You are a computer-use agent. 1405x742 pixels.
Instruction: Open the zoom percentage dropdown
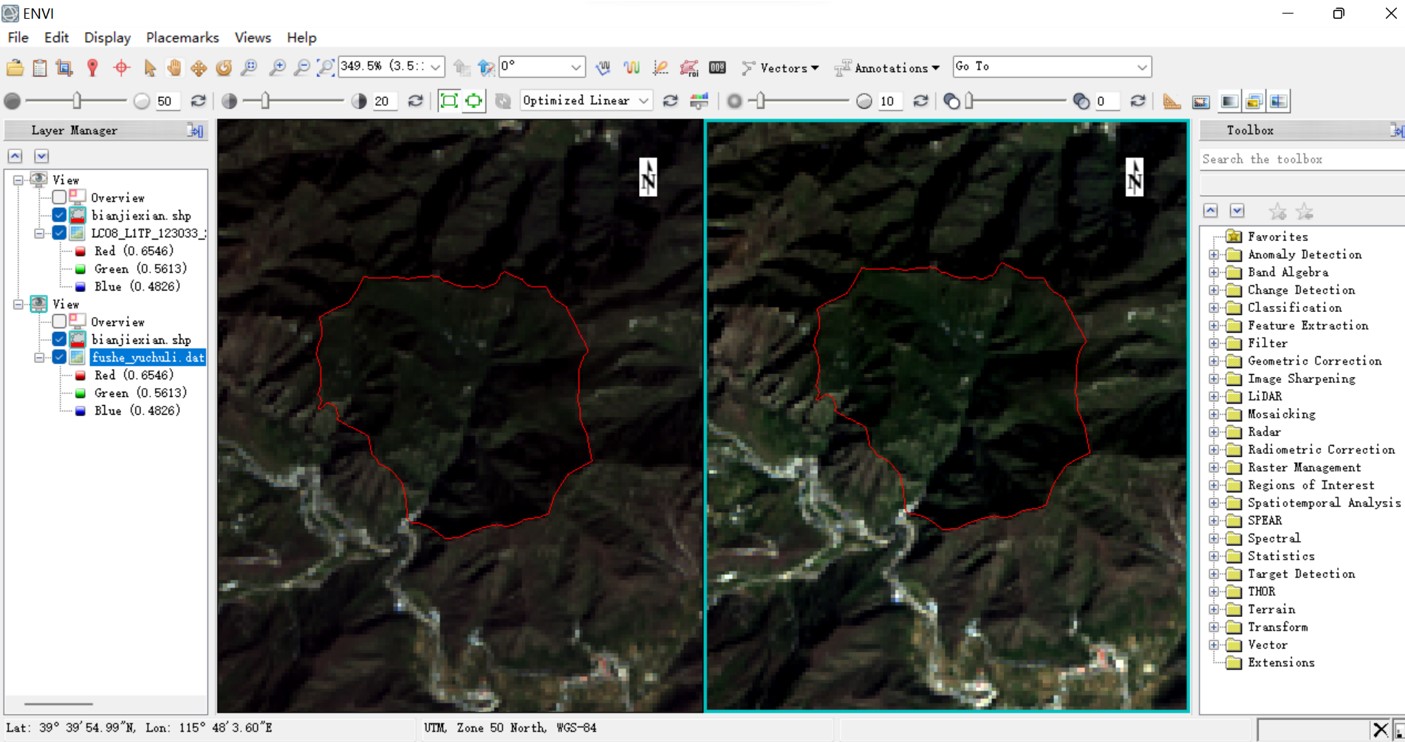(x=434, y=67)
